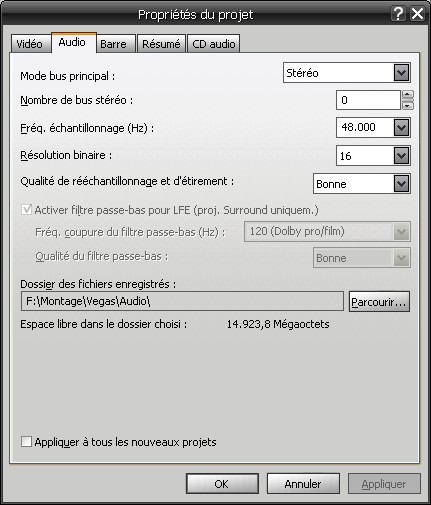Open the Résumé tab
Screen dimensions: 431x505
point(161,44)
